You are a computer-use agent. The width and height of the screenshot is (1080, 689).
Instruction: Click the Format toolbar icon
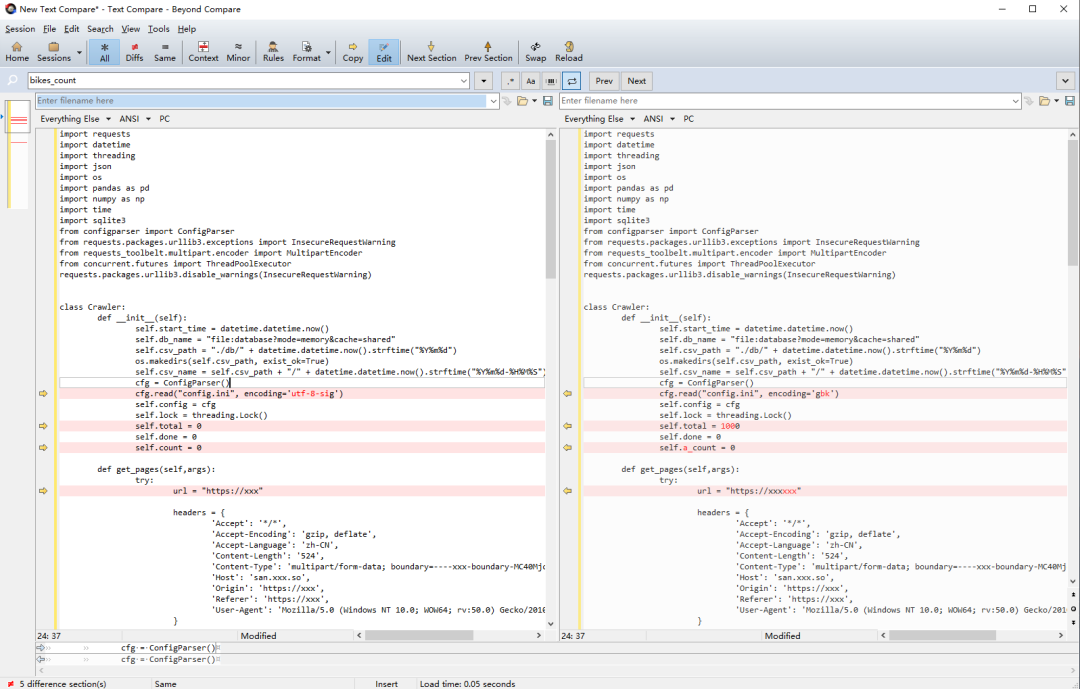[307, 52]
